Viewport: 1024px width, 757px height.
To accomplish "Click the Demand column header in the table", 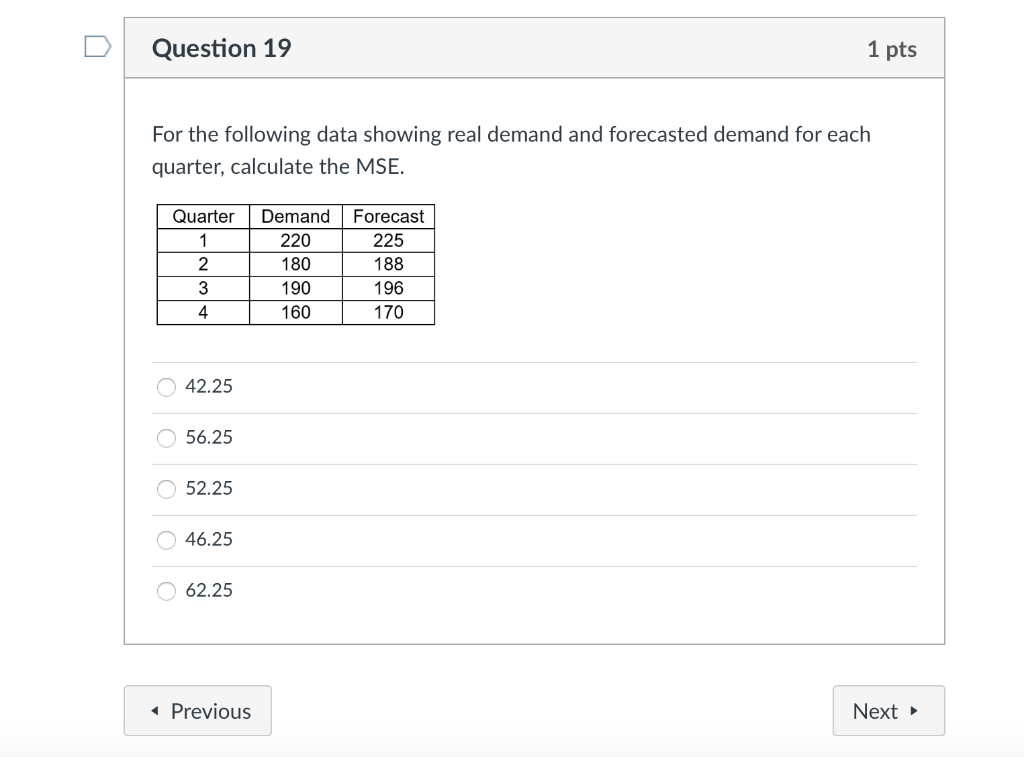I will (295, 216).
